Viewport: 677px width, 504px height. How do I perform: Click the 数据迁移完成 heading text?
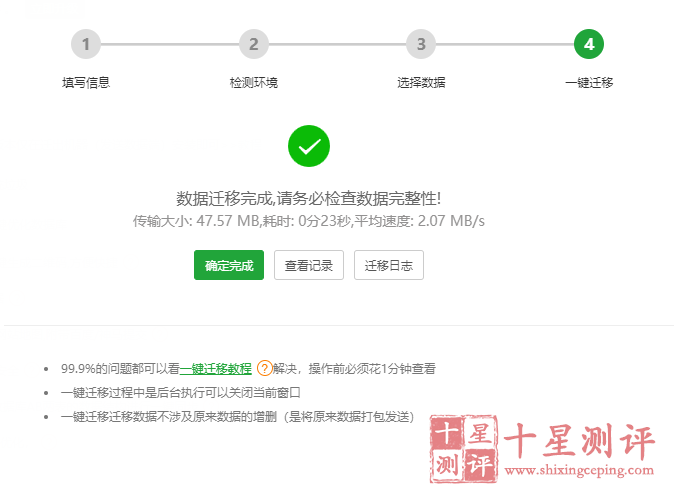click(x=309, y=197)
